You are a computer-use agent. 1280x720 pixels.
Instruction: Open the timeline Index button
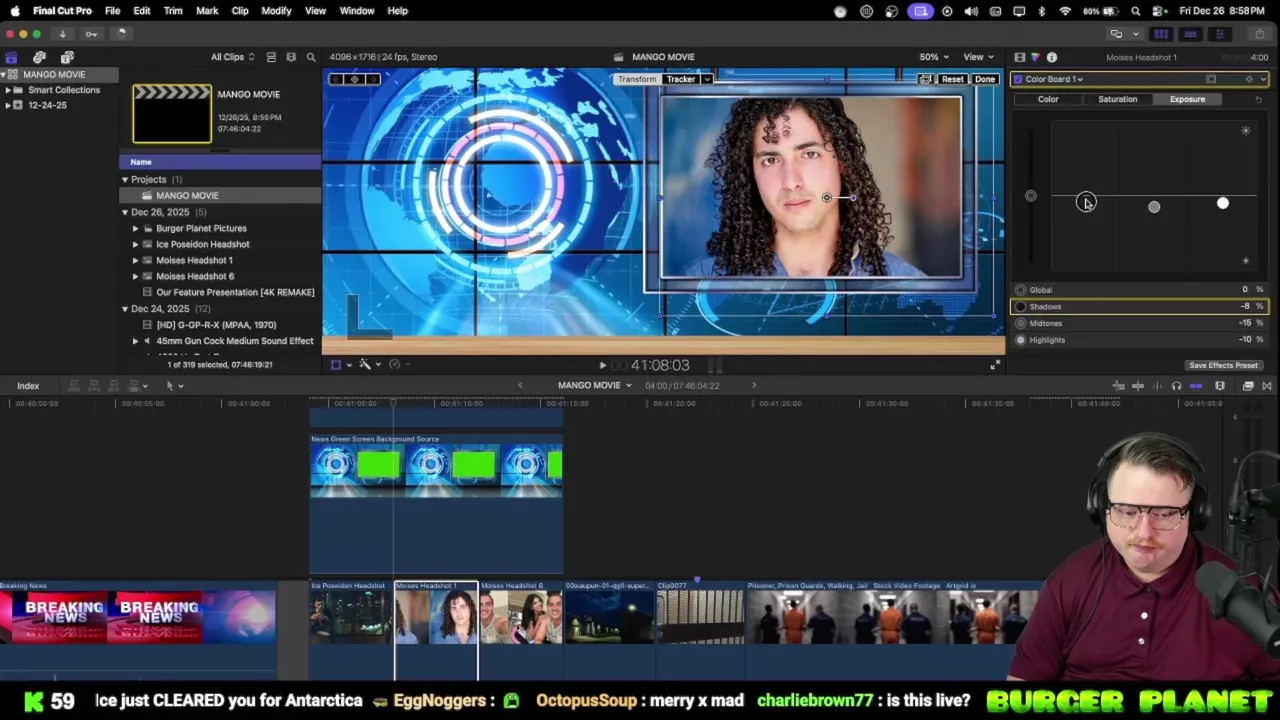28,386
